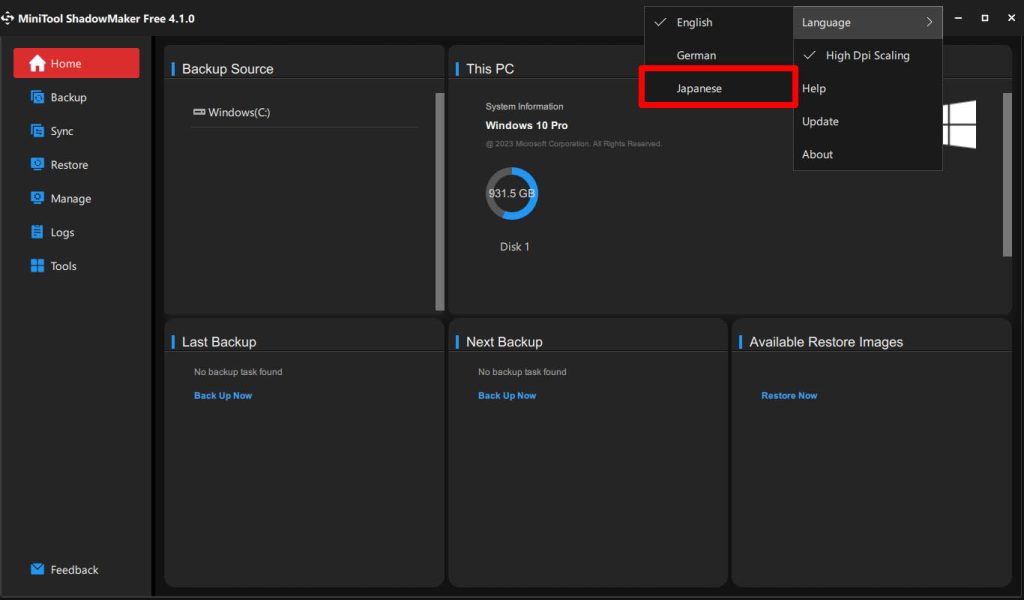Click Sync label in the sidebar

[x=62, y=131]
